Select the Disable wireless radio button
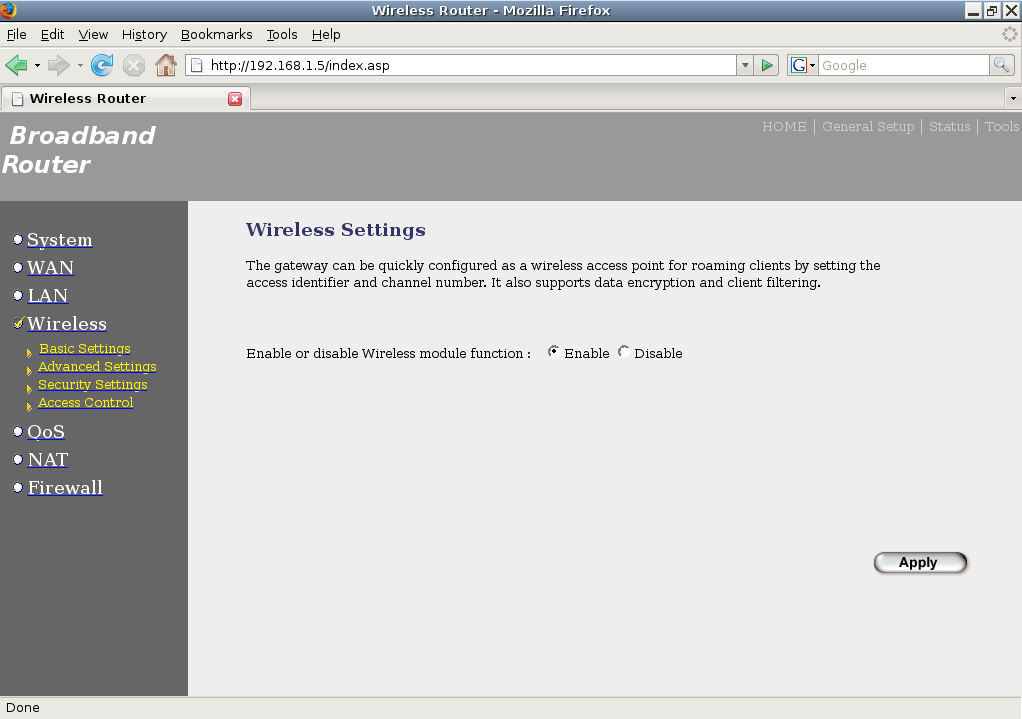 coord(624,351)
